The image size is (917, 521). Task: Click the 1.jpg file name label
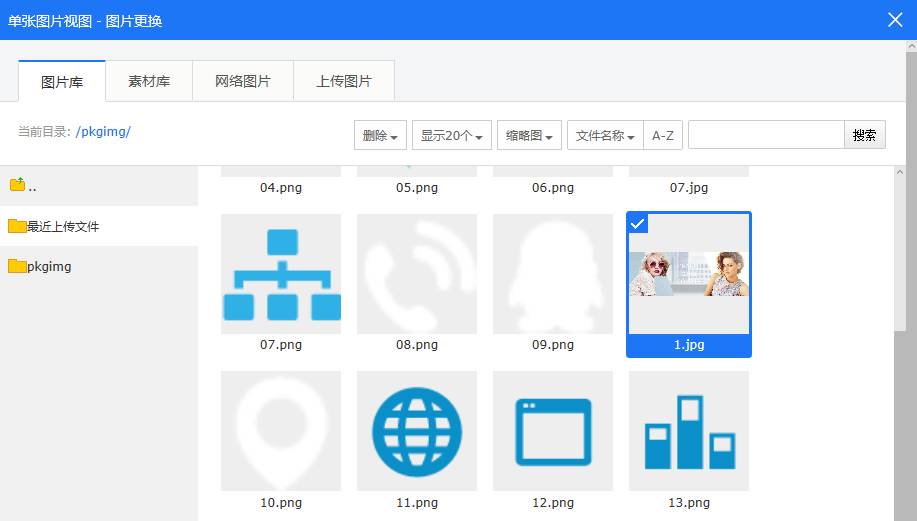[x=689, y=345]
